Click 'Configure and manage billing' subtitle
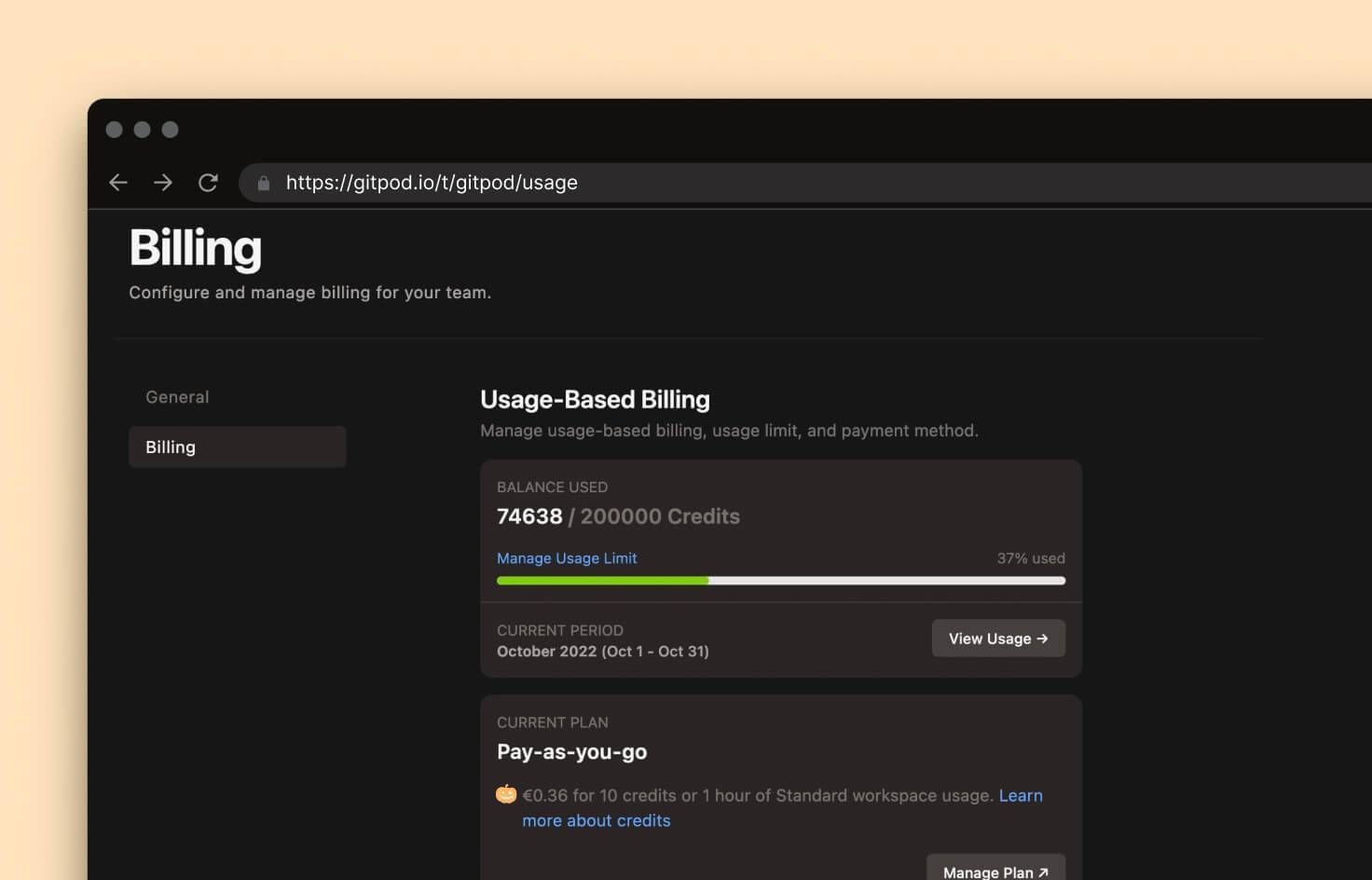 tap(309, 293)
